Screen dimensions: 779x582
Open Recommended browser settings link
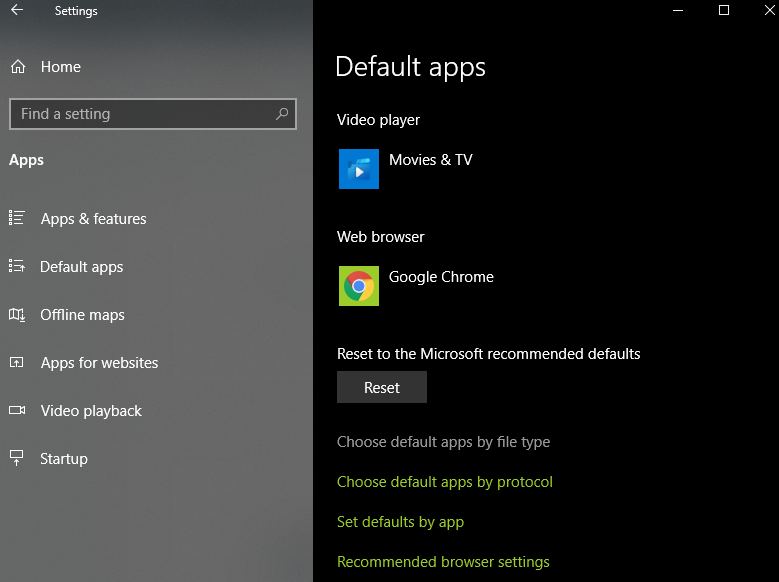443,562
